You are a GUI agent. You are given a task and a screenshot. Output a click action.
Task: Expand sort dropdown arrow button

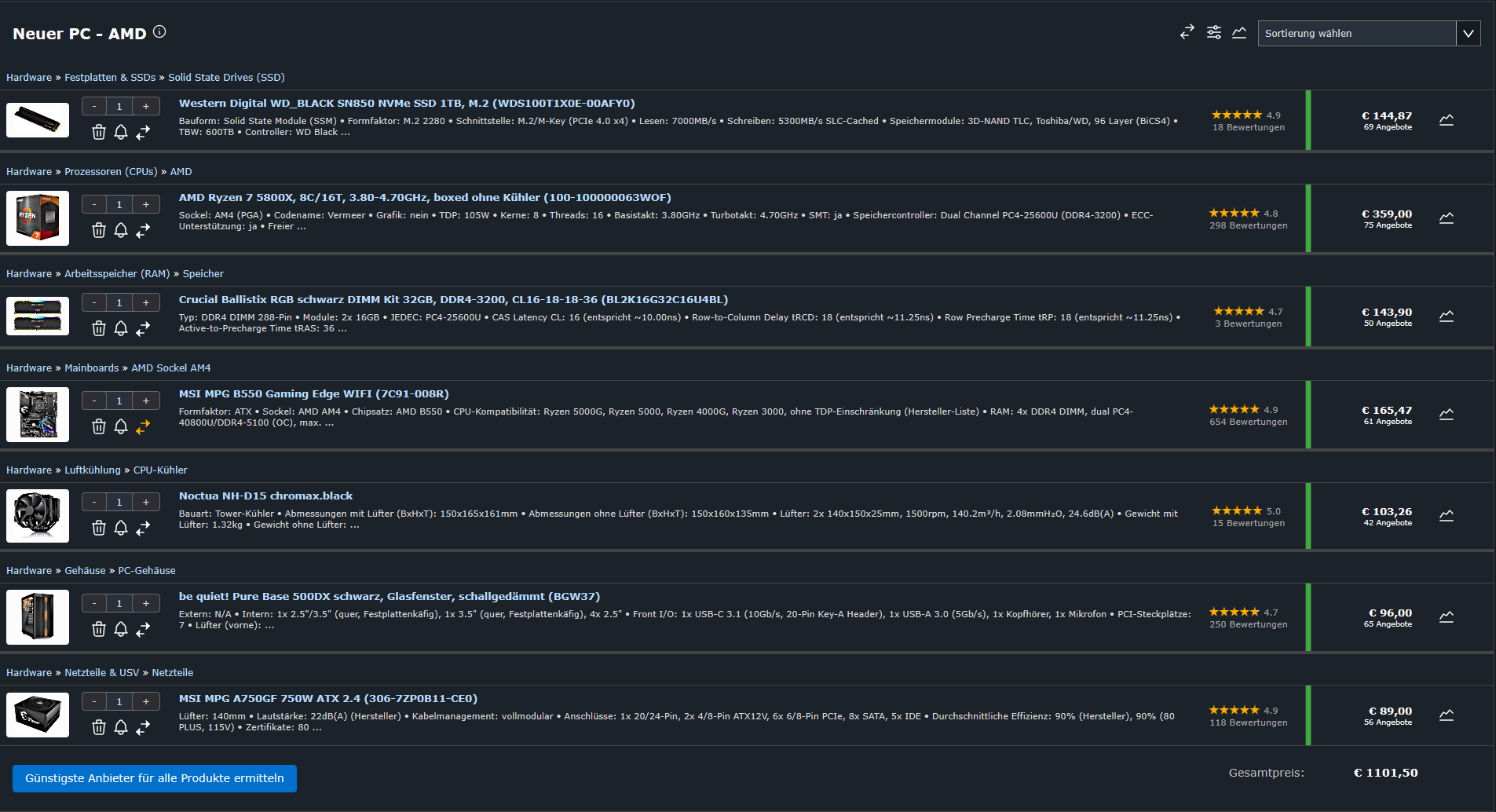(x=1469, y=33)
